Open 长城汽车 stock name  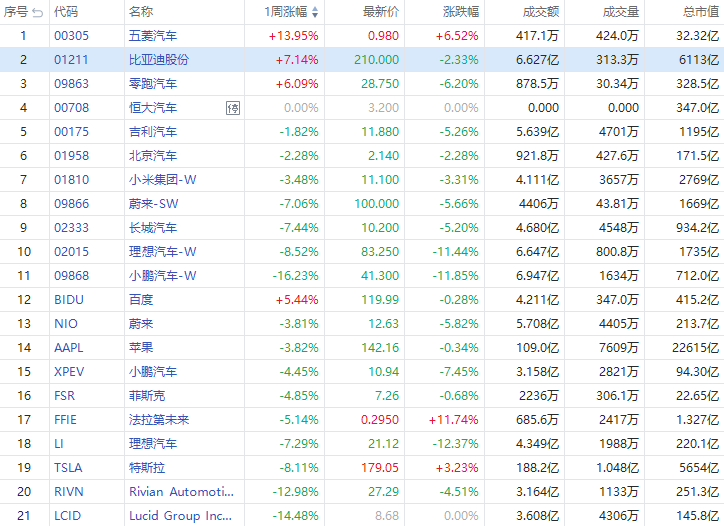click(153, 228)
